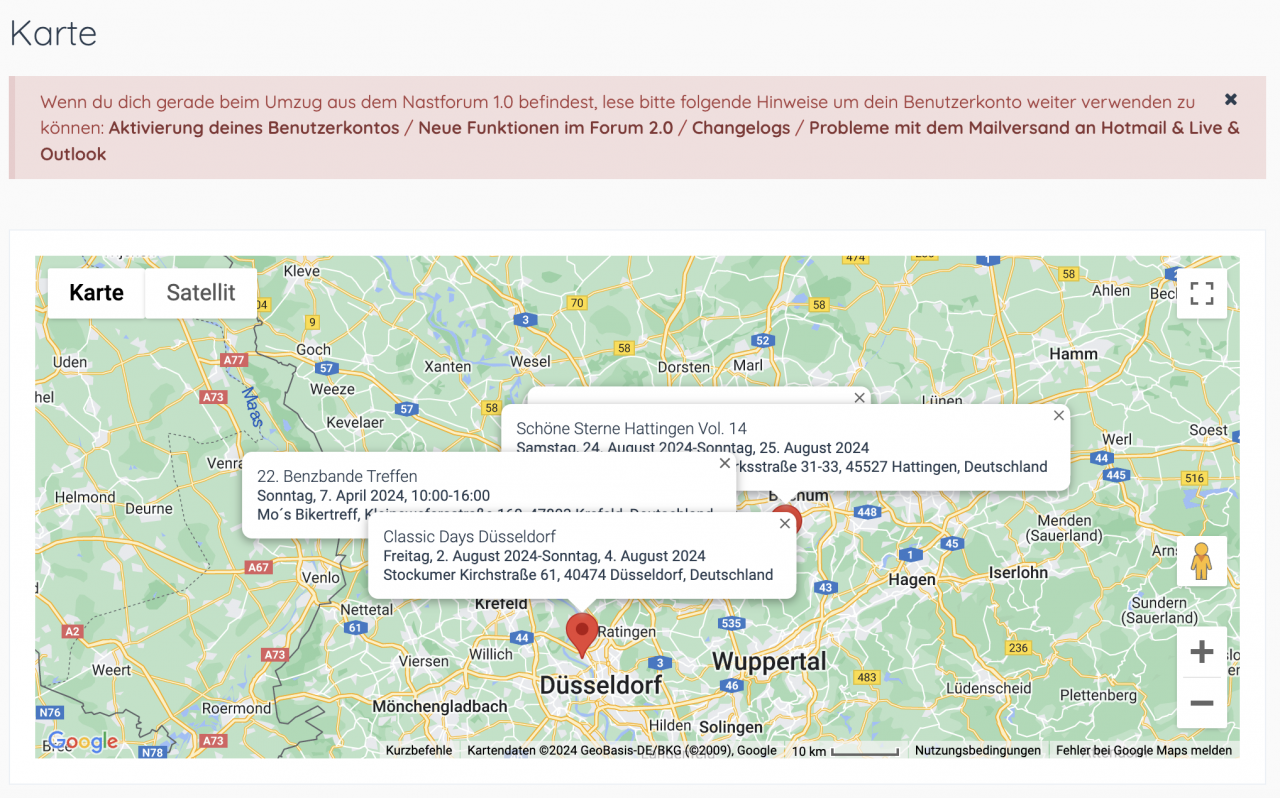This screenshot has height=798, width=1280.
Task: Close the Classic Days Düsseldorf popup
Action: (785, 523)
